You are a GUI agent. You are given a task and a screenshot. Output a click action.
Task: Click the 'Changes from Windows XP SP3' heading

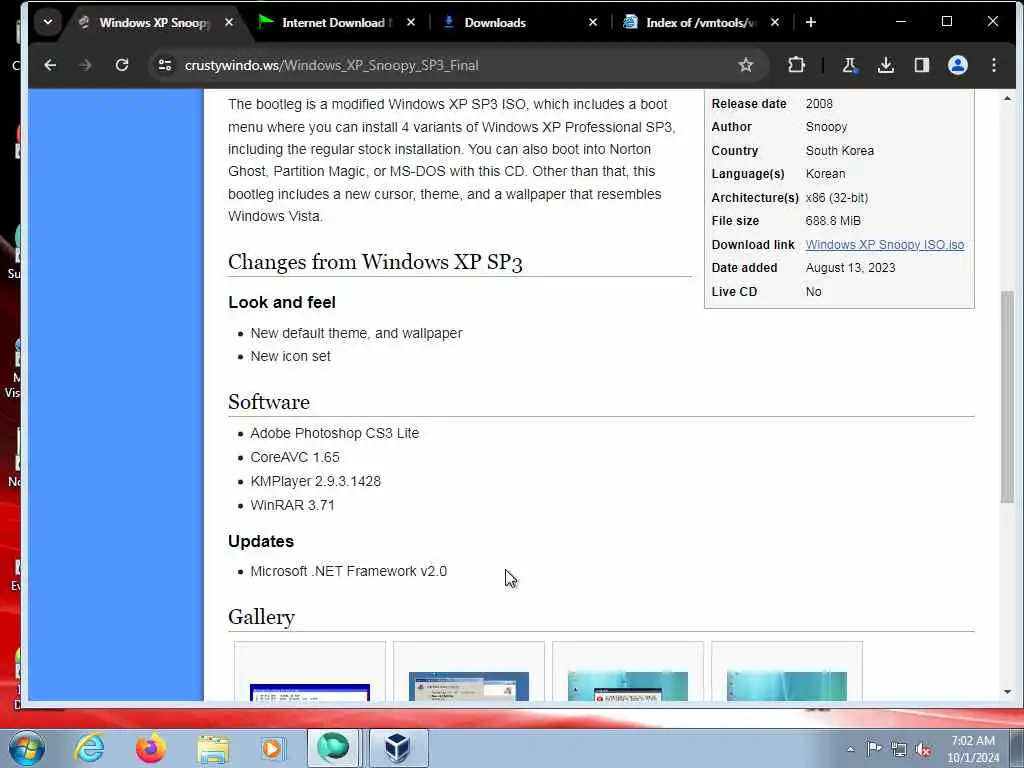[x=375, y=263]
